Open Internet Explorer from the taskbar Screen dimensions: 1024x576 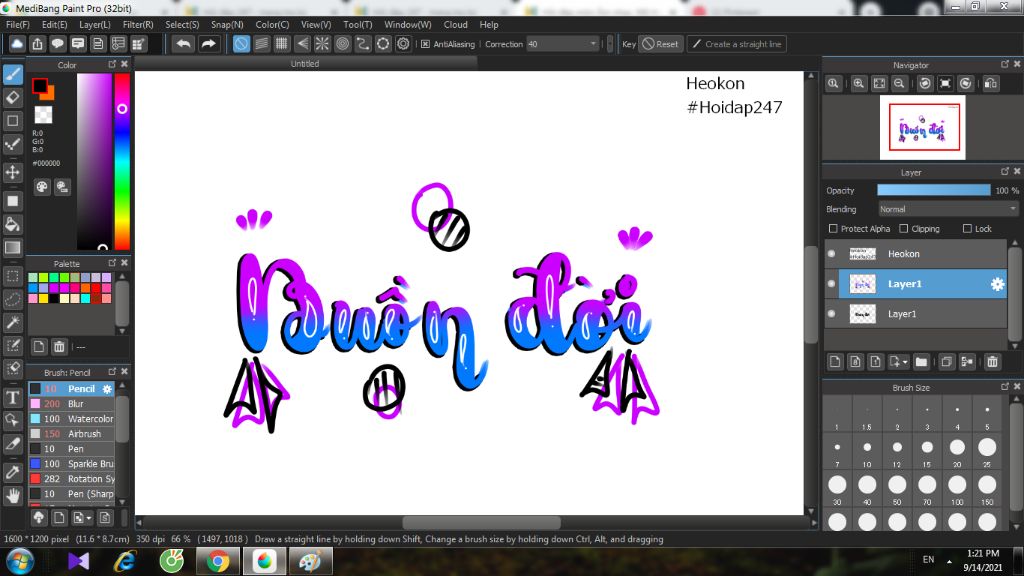(x=124, y=561)
